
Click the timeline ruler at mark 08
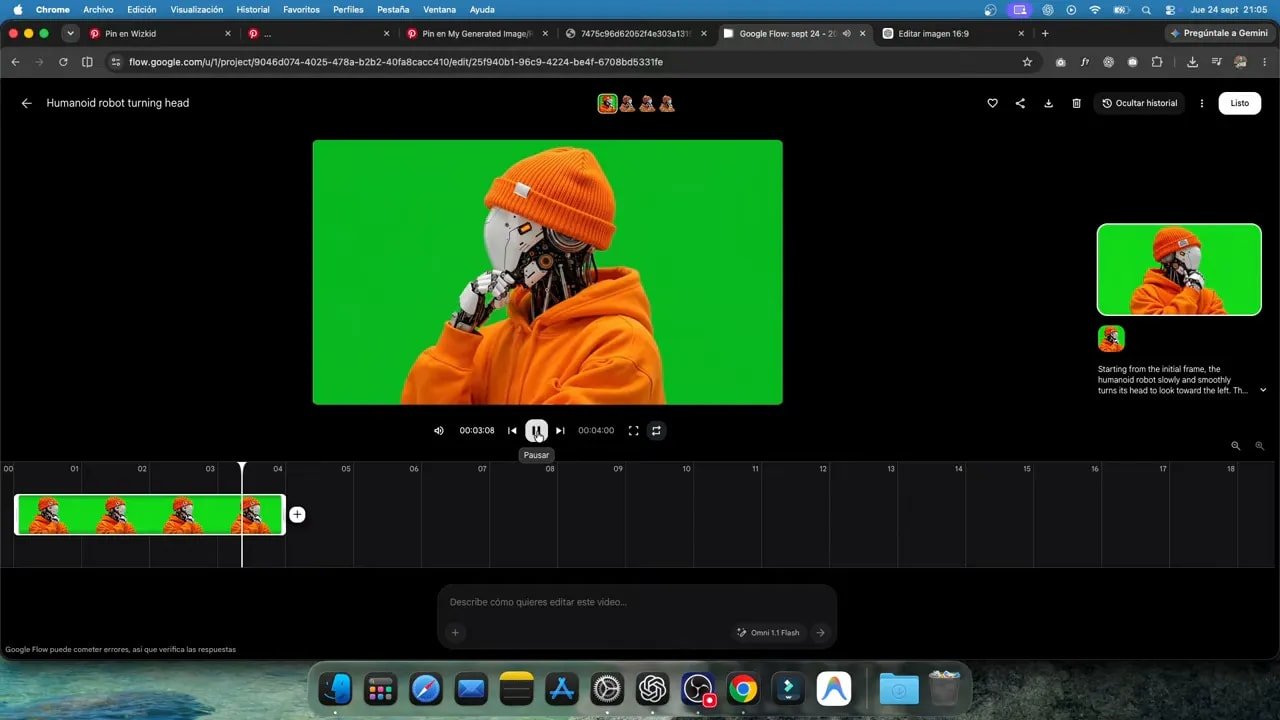click(550, 468)
